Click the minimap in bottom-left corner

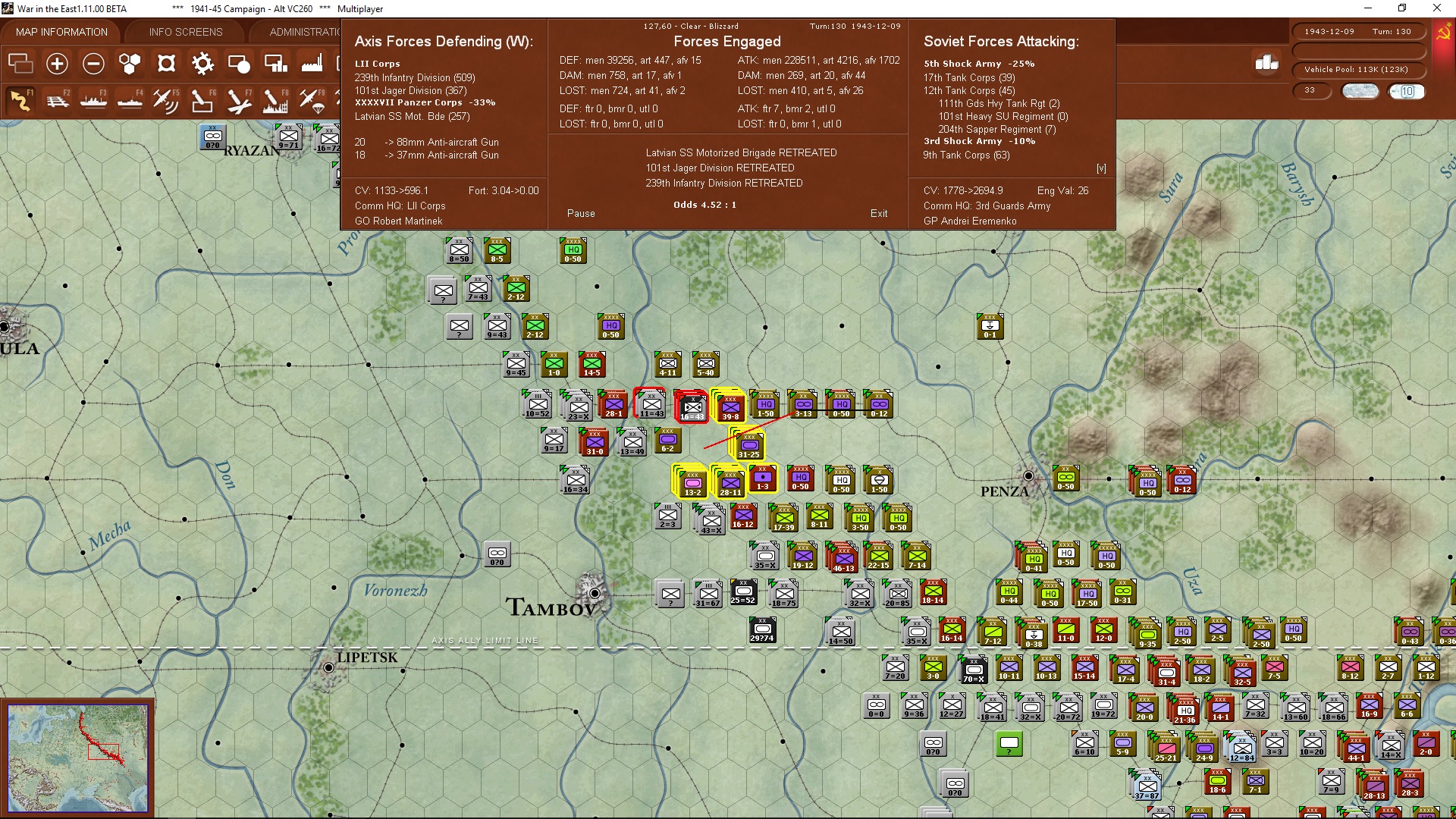77,757
